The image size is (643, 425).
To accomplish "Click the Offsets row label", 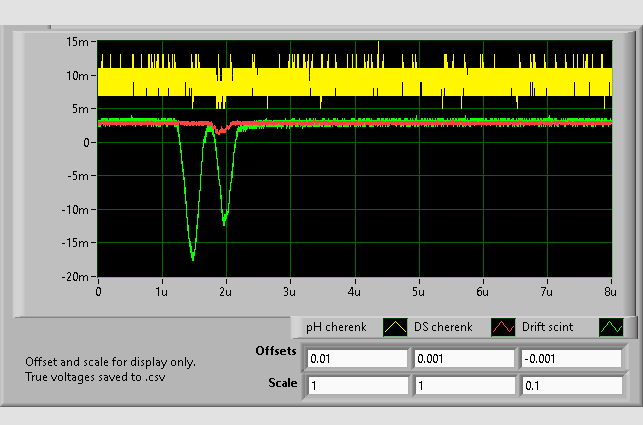I will coord(276,353).
